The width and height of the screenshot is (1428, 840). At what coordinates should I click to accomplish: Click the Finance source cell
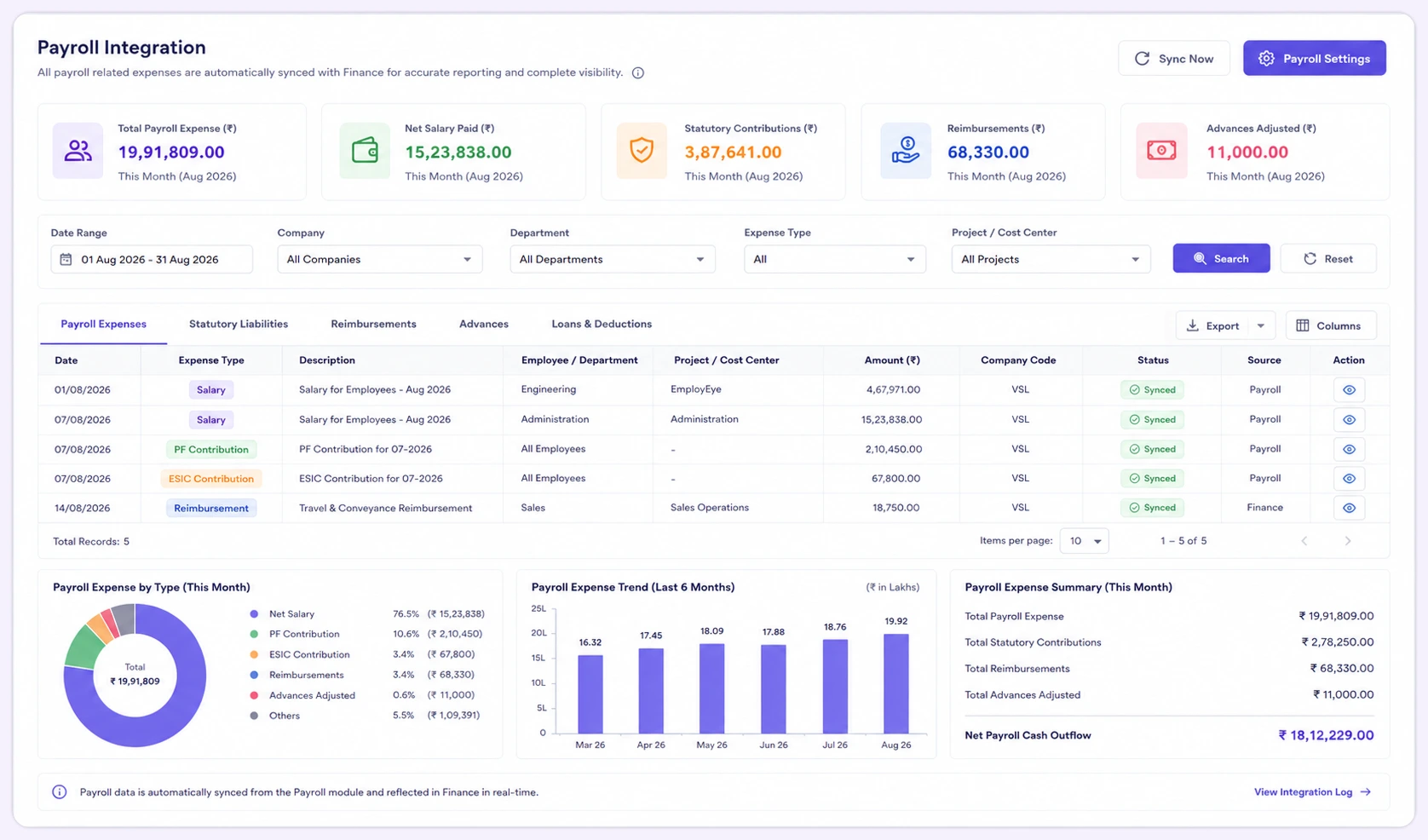click(x=1264, y=508)
